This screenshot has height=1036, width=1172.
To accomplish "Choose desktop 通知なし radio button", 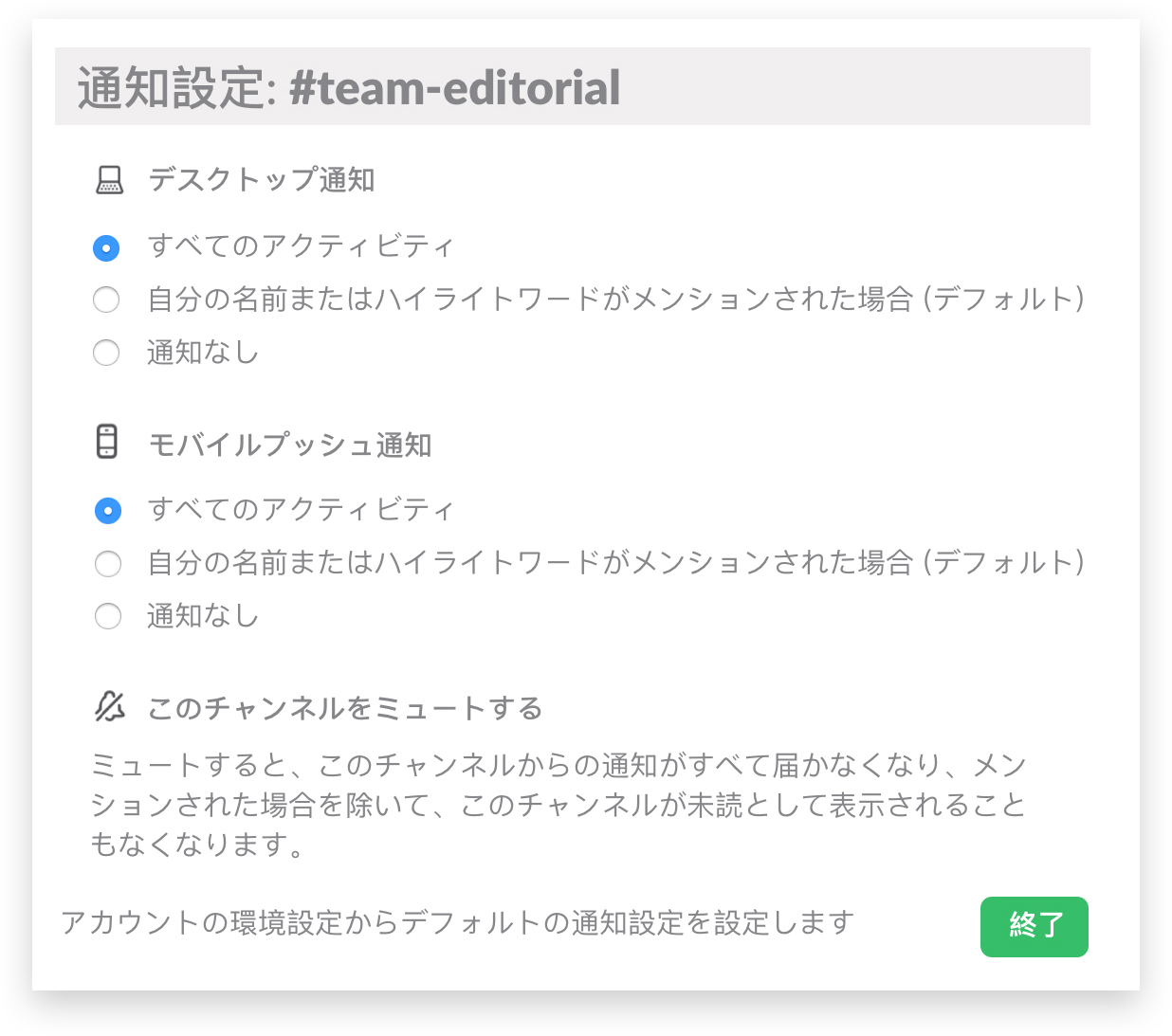I will 106,353.
